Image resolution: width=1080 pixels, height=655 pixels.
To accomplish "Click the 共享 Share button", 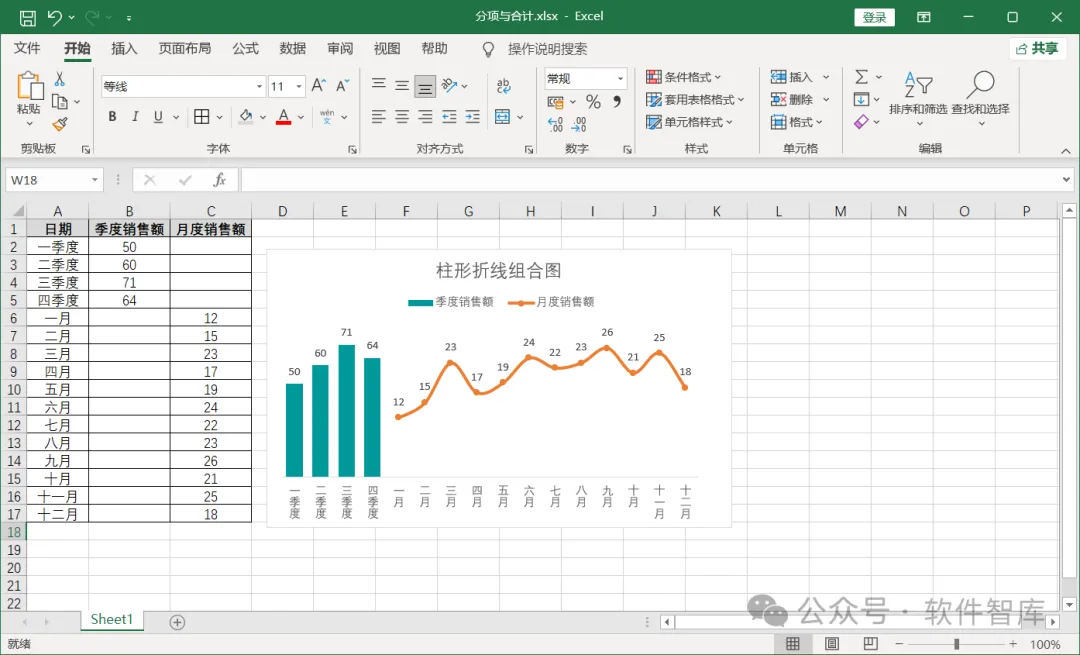I will (x=1037, y=48).
